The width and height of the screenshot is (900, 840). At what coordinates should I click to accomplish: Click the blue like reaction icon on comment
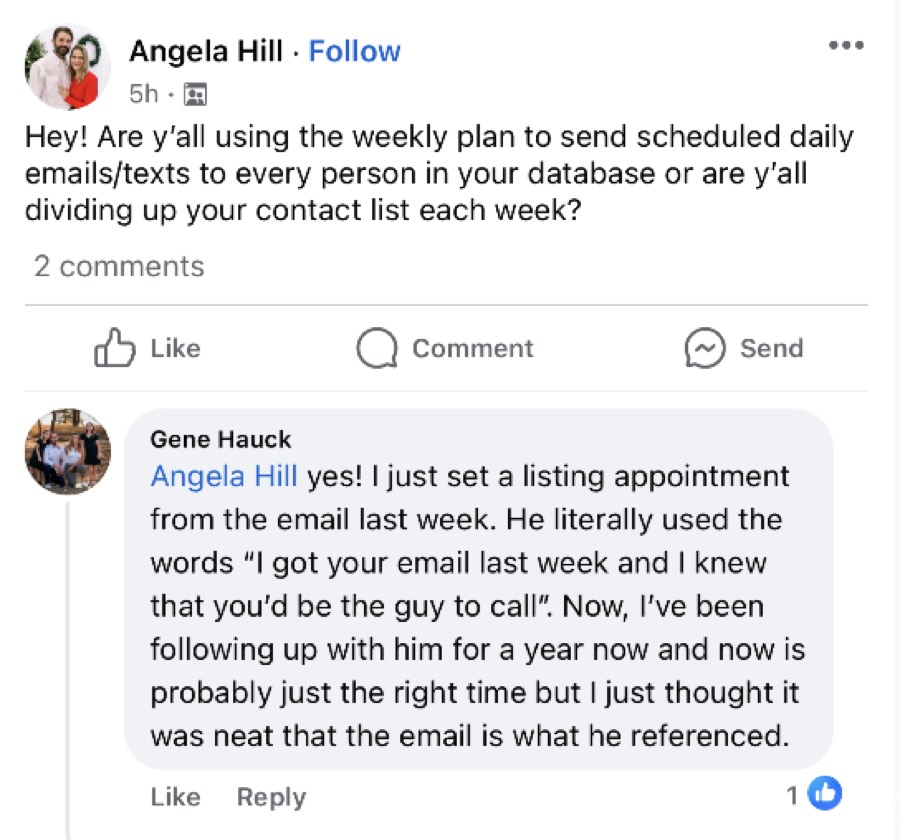825,793
